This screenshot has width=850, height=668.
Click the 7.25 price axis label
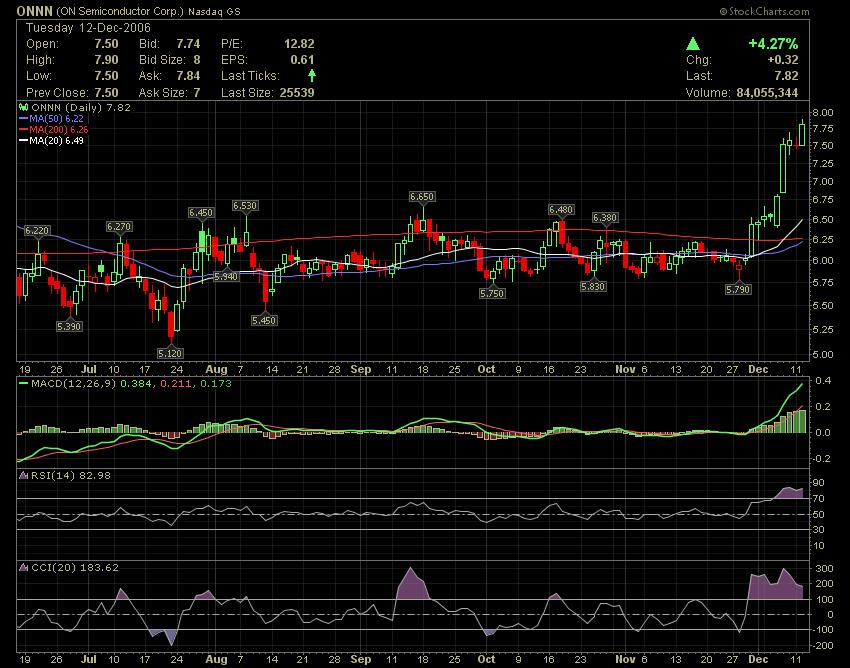(x=823, y=163)
